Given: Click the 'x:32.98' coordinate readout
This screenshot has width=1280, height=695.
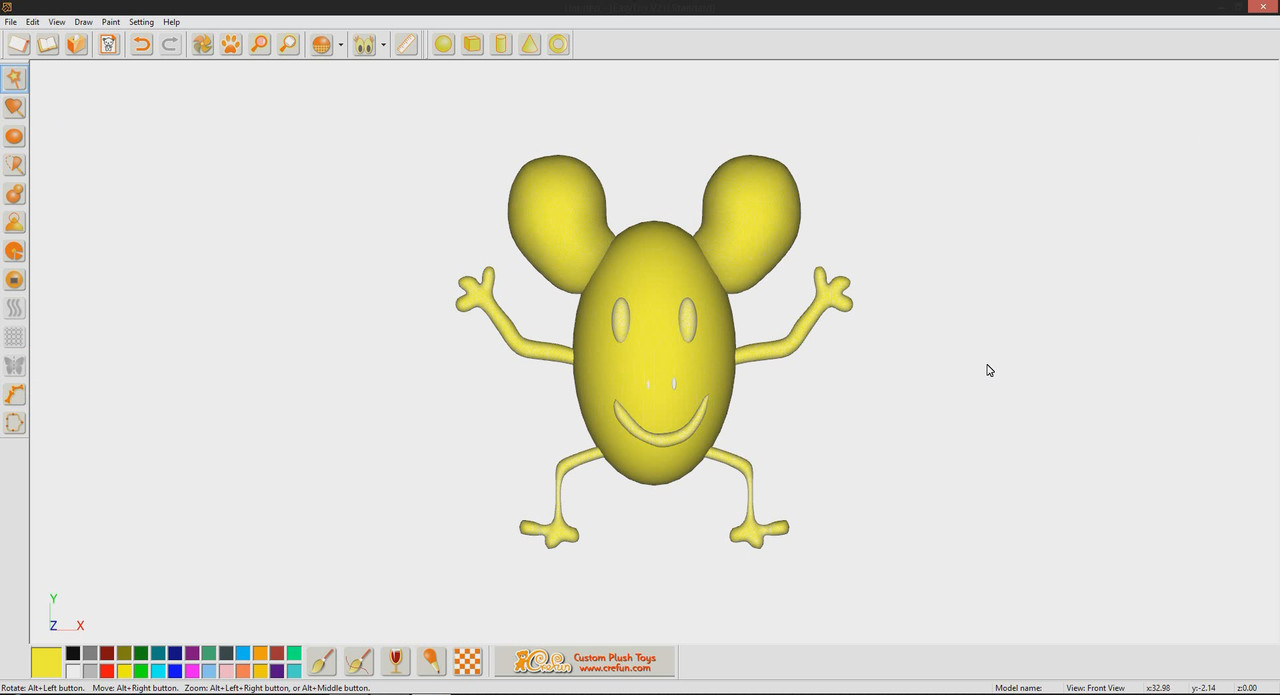Looking at the screenshot, I should (x=1158, y=688).
